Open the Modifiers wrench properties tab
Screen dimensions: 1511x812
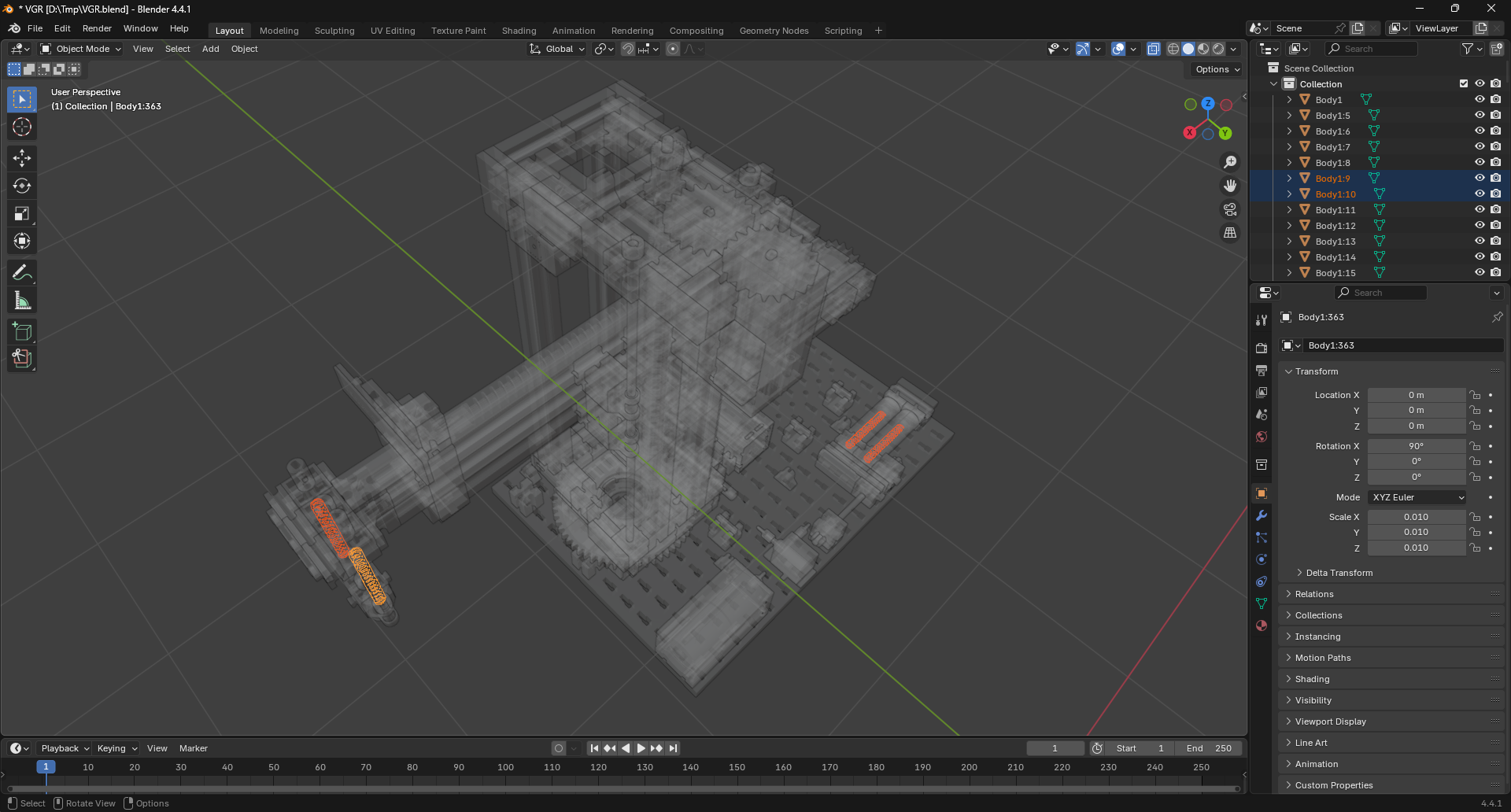click(1262, 515)
